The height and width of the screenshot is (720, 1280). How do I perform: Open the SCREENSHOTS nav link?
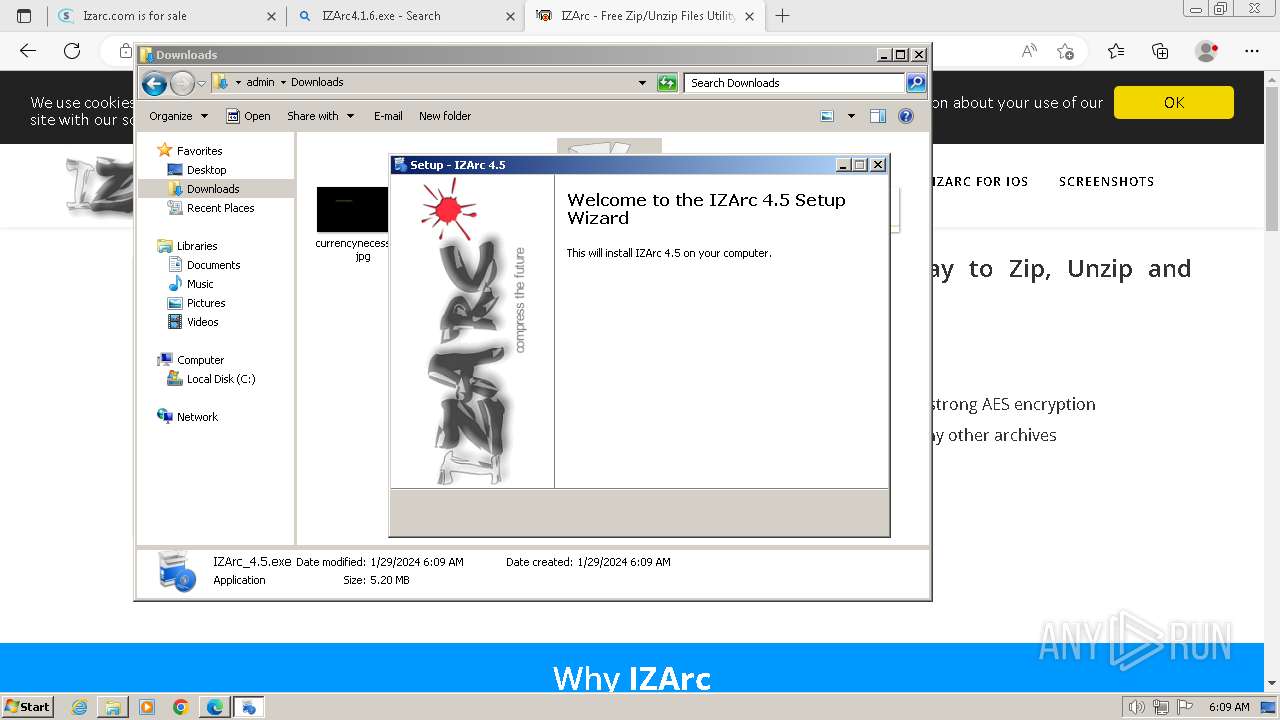pos(1106,182)
